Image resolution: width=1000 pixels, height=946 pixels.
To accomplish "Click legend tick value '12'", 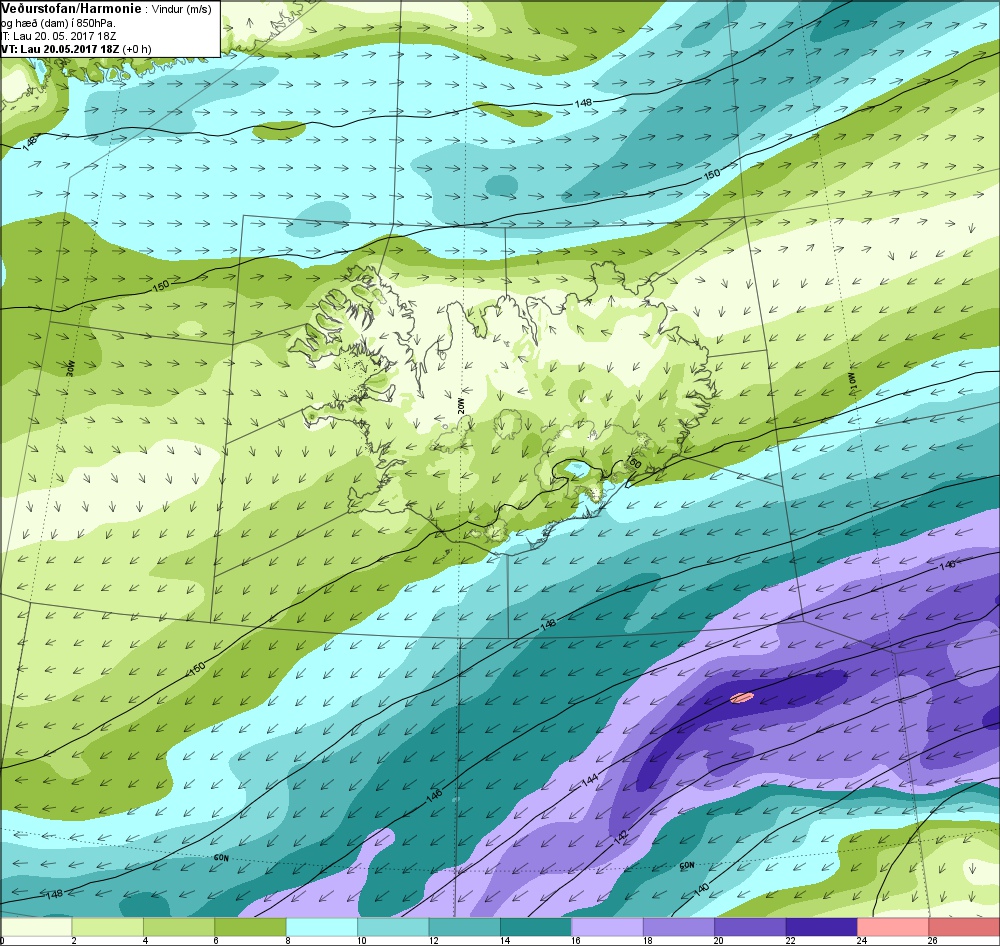I will tap(433, 940).
